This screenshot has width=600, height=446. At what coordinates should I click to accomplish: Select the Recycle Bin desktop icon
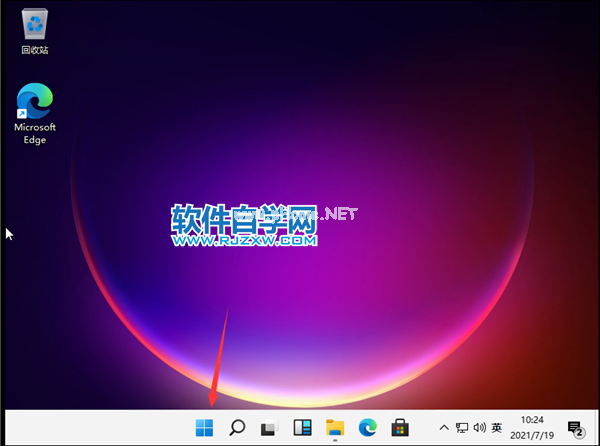point(35,31)
